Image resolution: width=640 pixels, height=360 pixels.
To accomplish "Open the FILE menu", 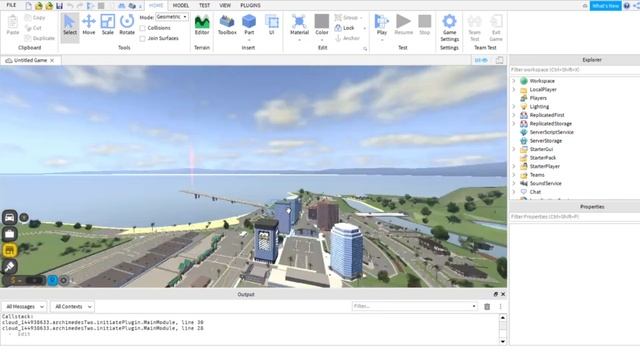I will 11,5.
